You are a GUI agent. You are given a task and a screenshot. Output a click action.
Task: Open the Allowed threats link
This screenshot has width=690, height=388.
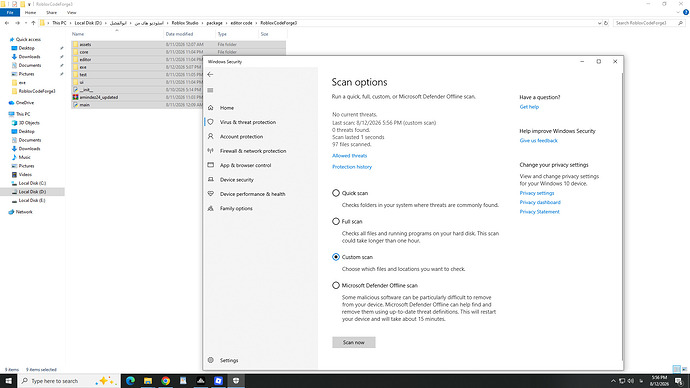pos(349,156)
